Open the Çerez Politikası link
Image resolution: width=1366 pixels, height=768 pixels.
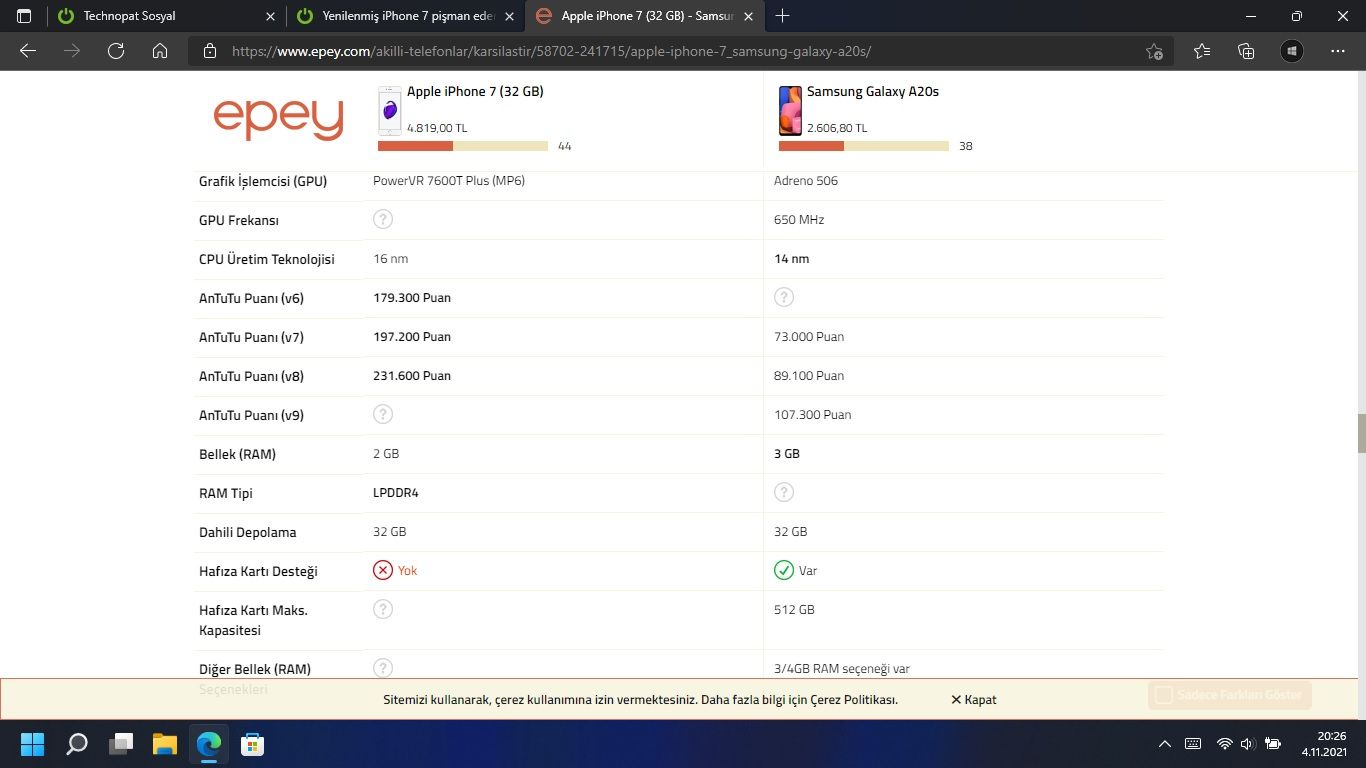[853, 700]
